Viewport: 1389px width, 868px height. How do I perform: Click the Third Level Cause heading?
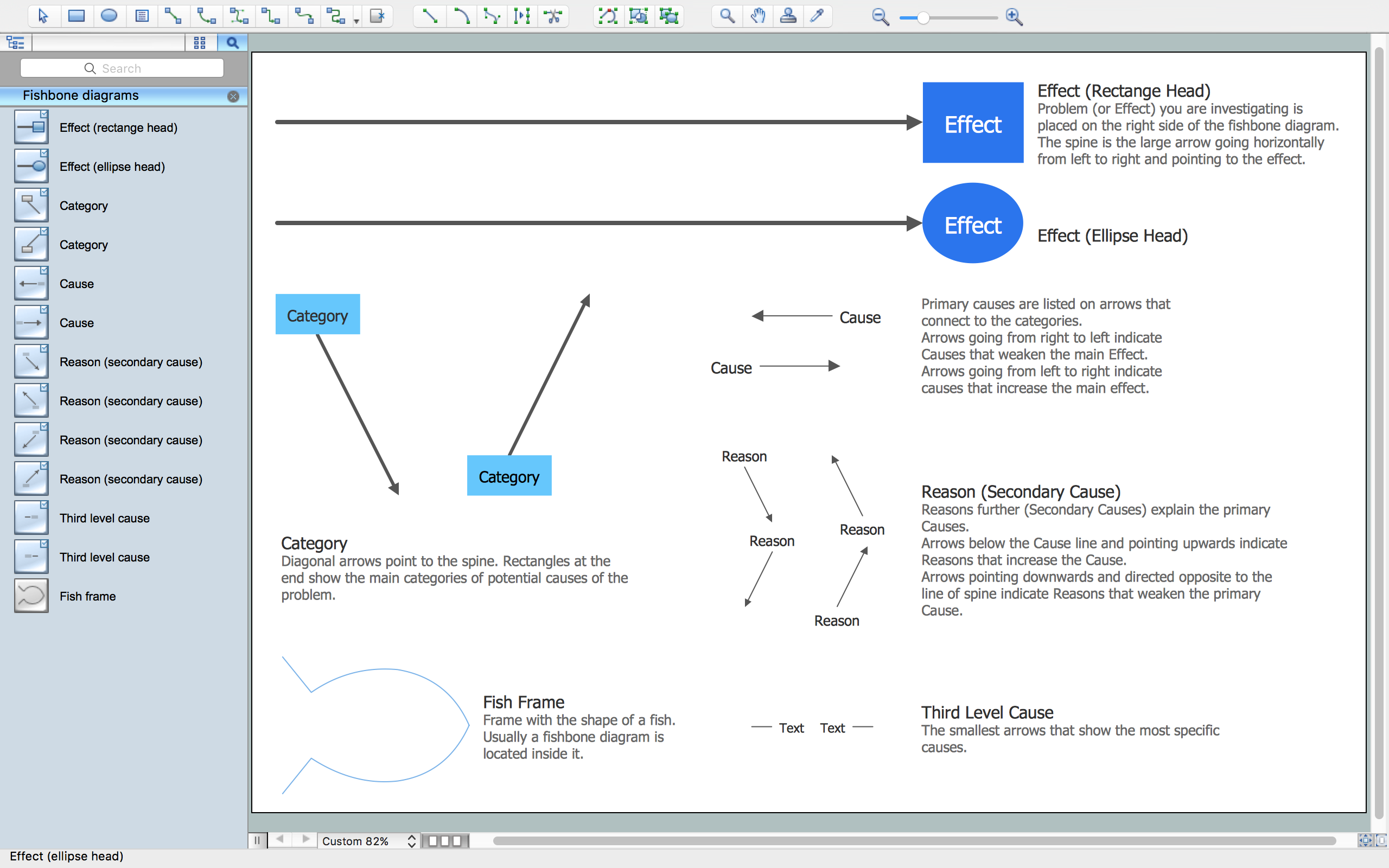(x=987, y=712)
